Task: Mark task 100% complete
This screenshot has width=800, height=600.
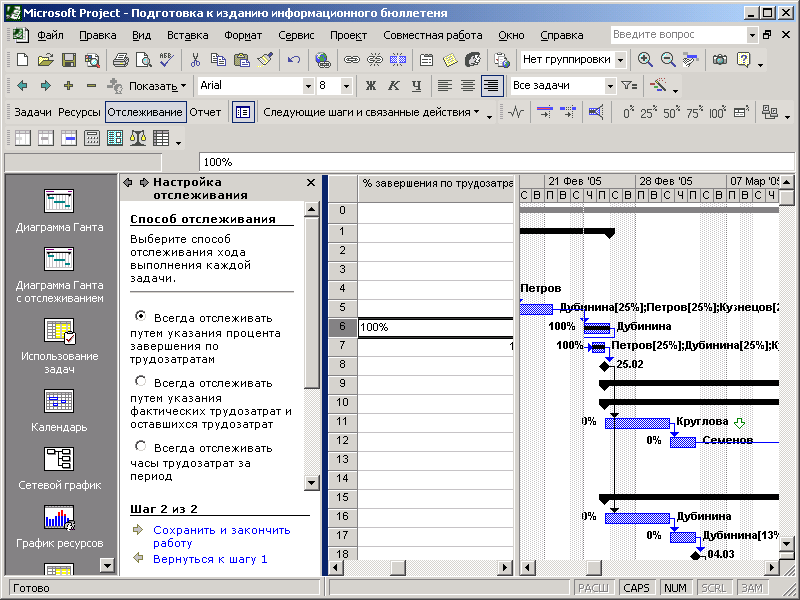Action: pyautogui.click(x=717, y=112)
